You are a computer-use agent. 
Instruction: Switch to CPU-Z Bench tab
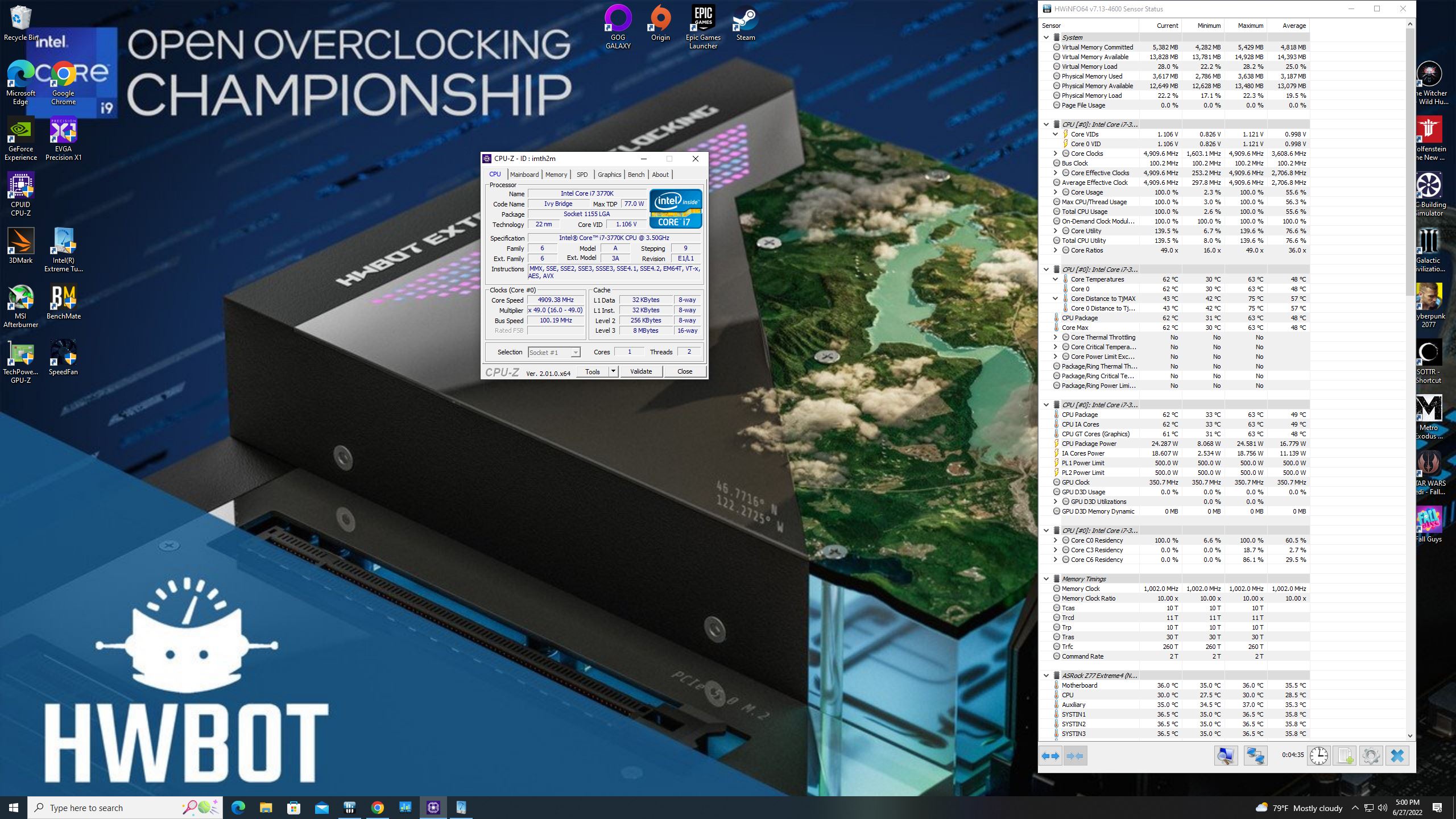[636, 175]
